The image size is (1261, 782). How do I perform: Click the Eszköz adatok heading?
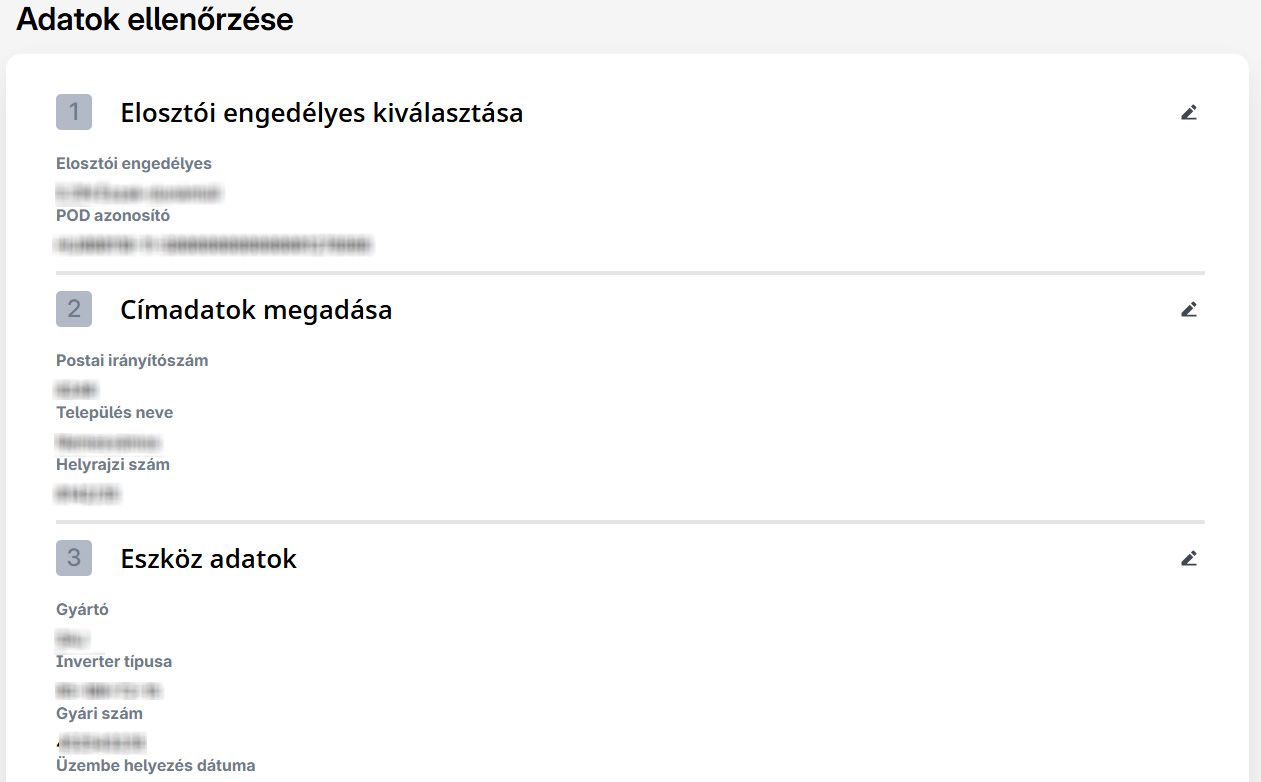click(209, 558)
